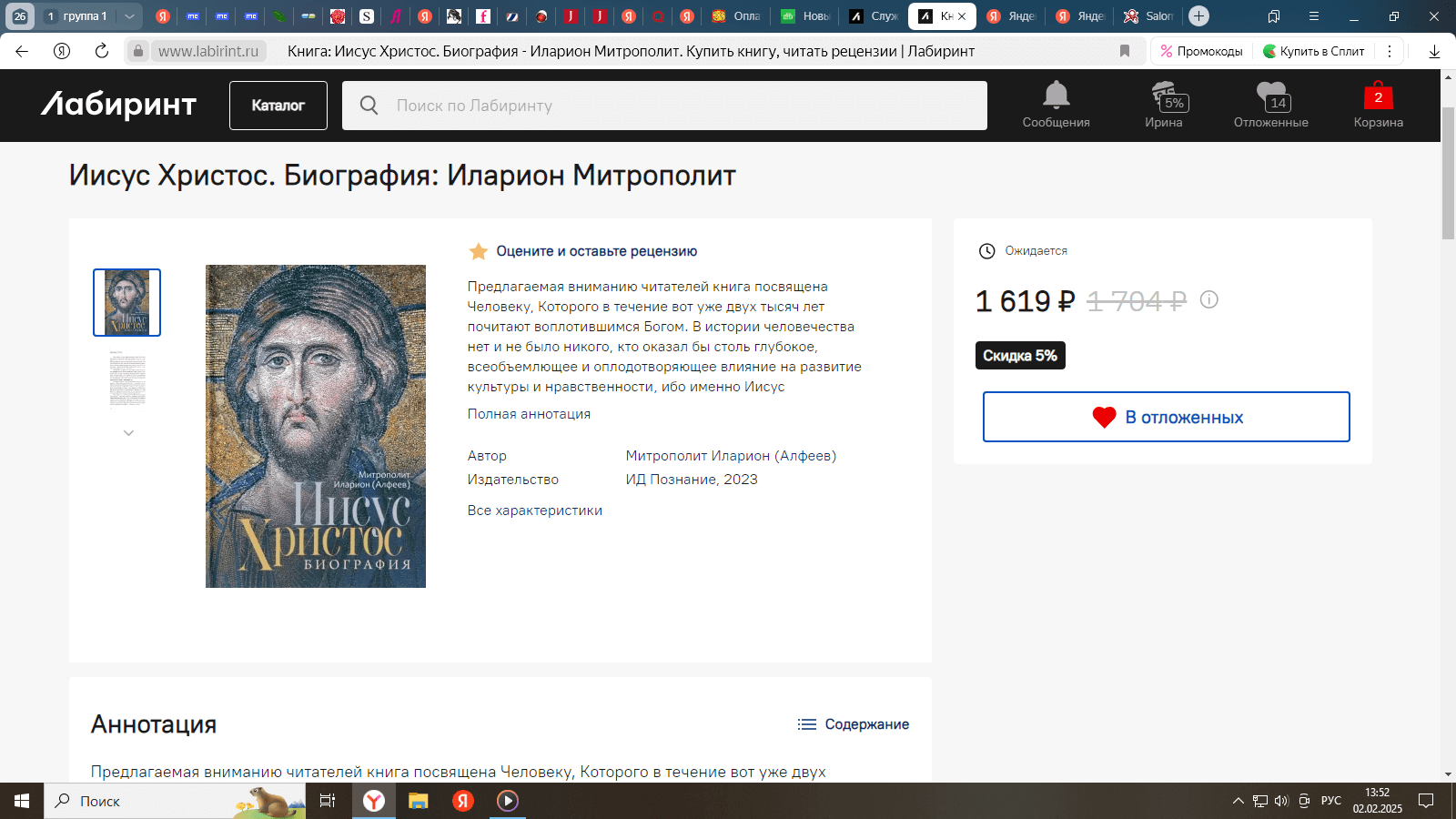The height and width of the screenshot is (819, 1456).
Task: Open new browser tab
Action: tap(1198, 15)
